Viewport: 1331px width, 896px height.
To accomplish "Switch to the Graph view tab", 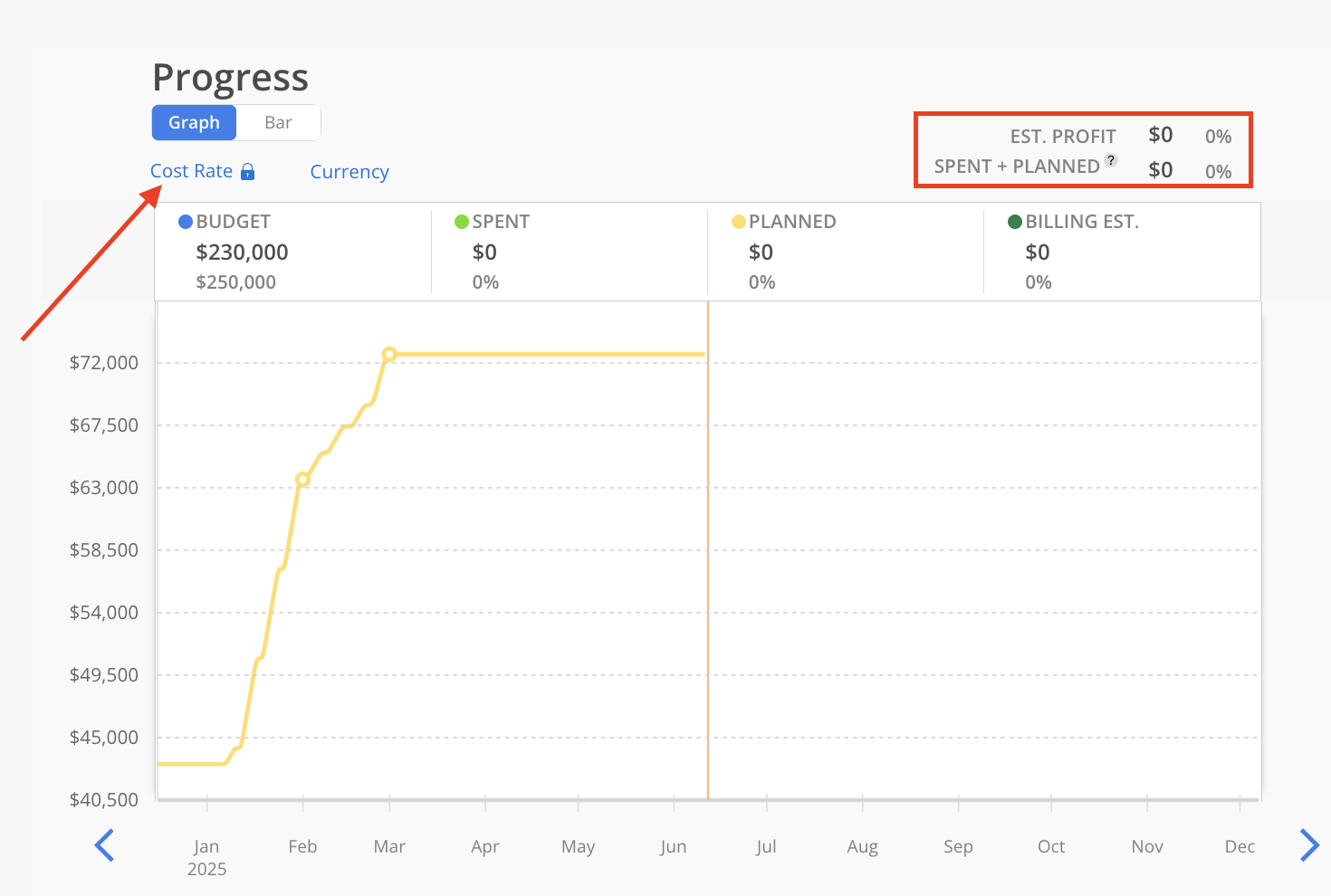I will point(194,122).
